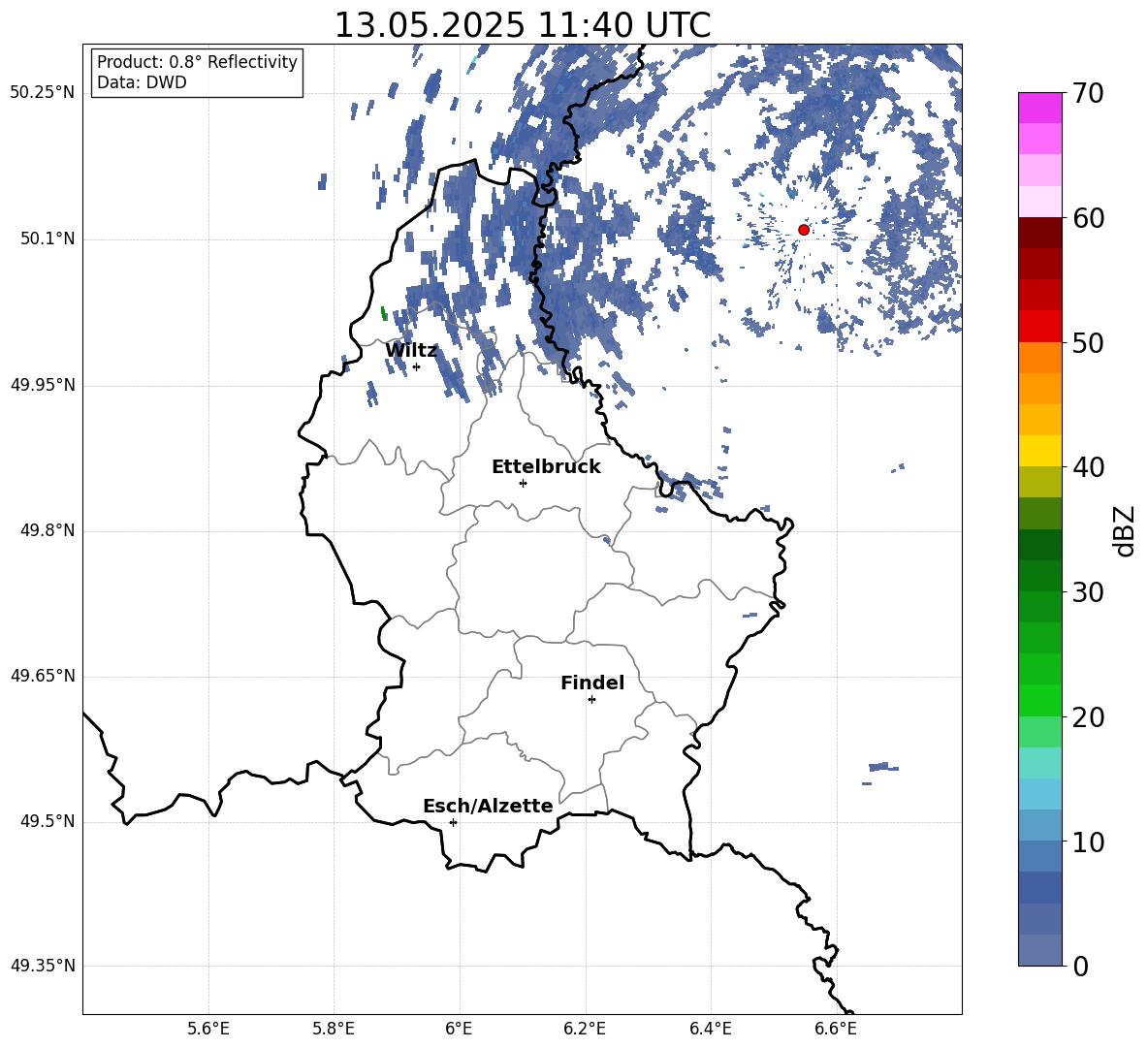Click the 49.5°N latitude label
Viewport: 1148px width, 1048px height.
pyautogui.click(x=47, y=821)
